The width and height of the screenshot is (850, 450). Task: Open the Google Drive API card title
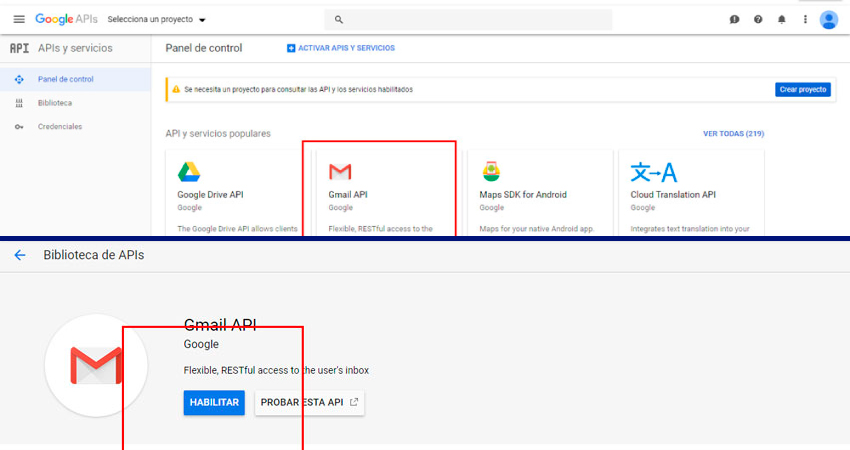point(210,195)
